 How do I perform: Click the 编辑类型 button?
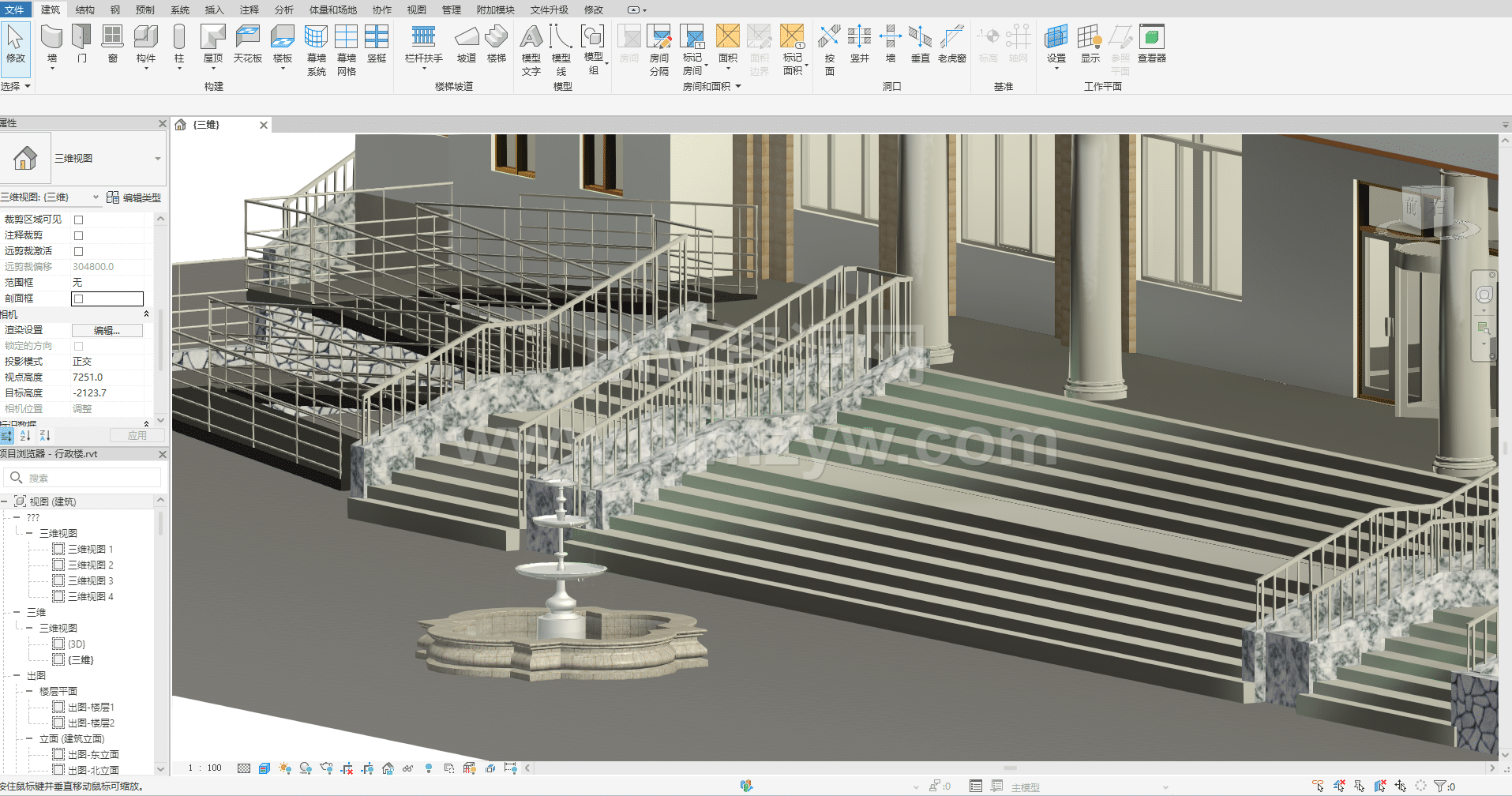133,197
